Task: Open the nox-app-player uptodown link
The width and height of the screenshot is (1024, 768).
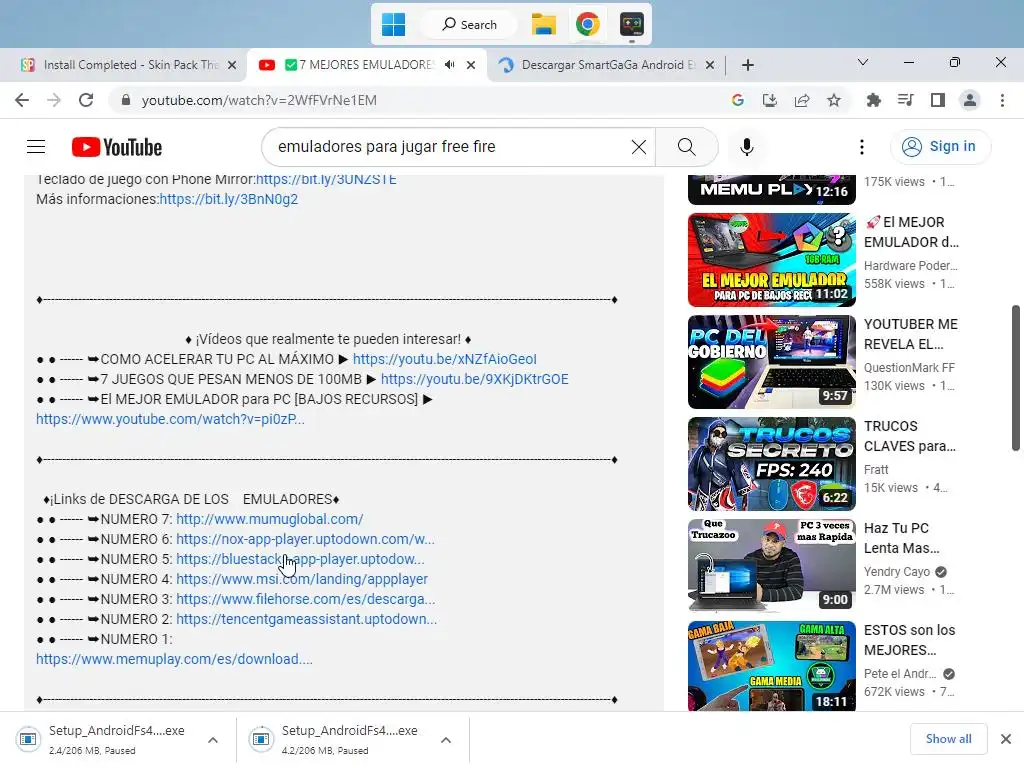Action: pyautogui.click(x=305, y=539)
